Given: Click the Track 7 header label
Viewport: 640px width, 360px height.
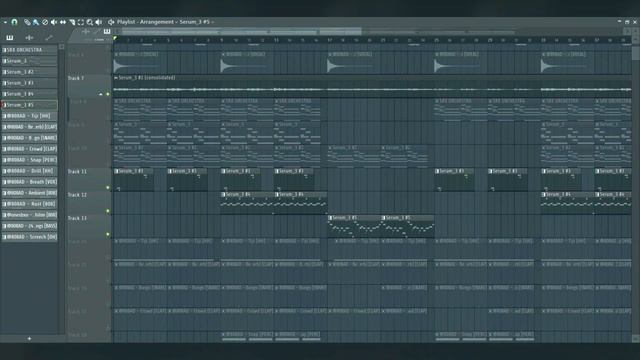Looking at the screenshot, I should pos(76,78).
